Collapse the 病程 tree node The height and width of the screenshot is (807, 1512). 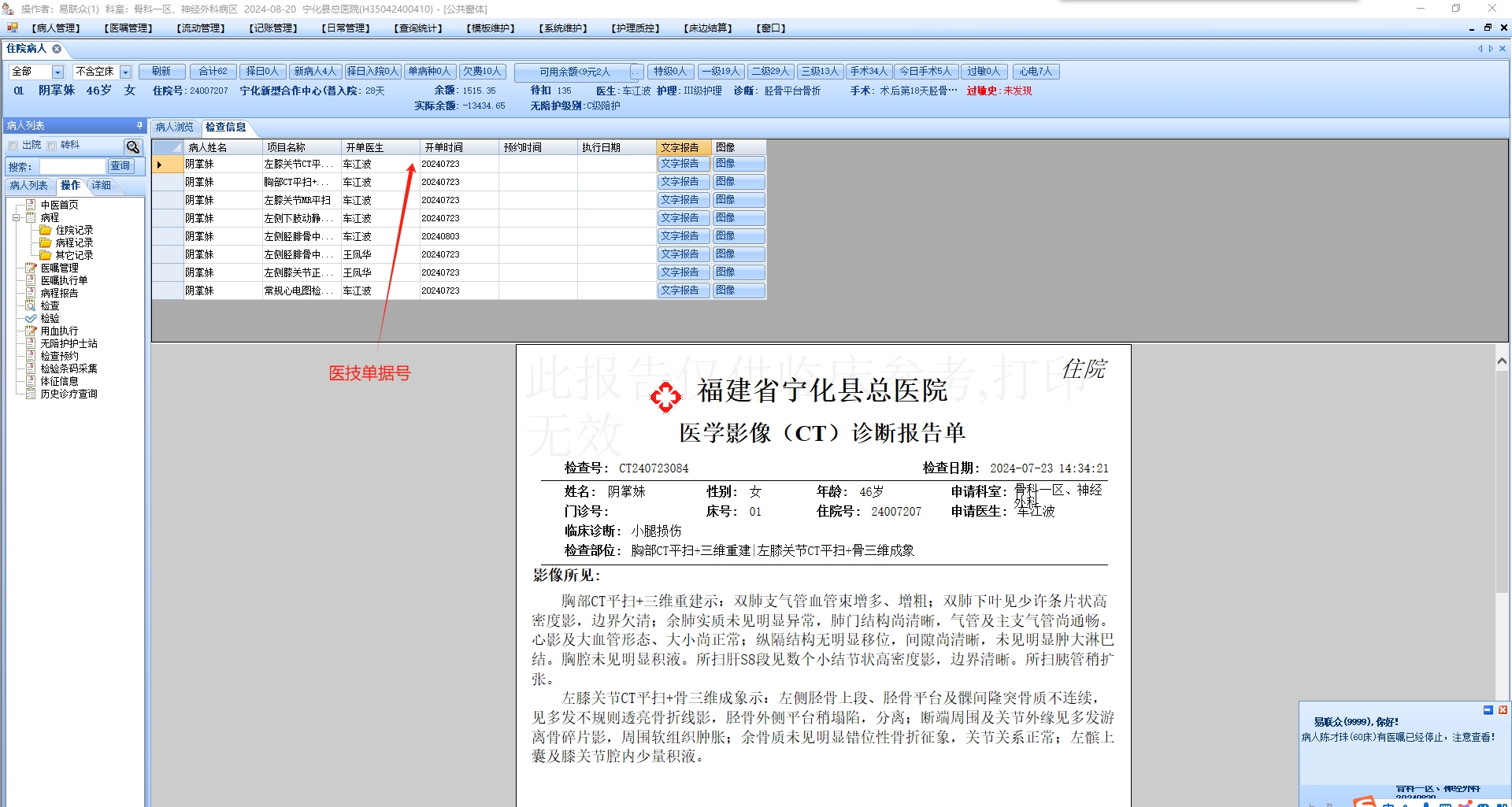tap(17, 217)
